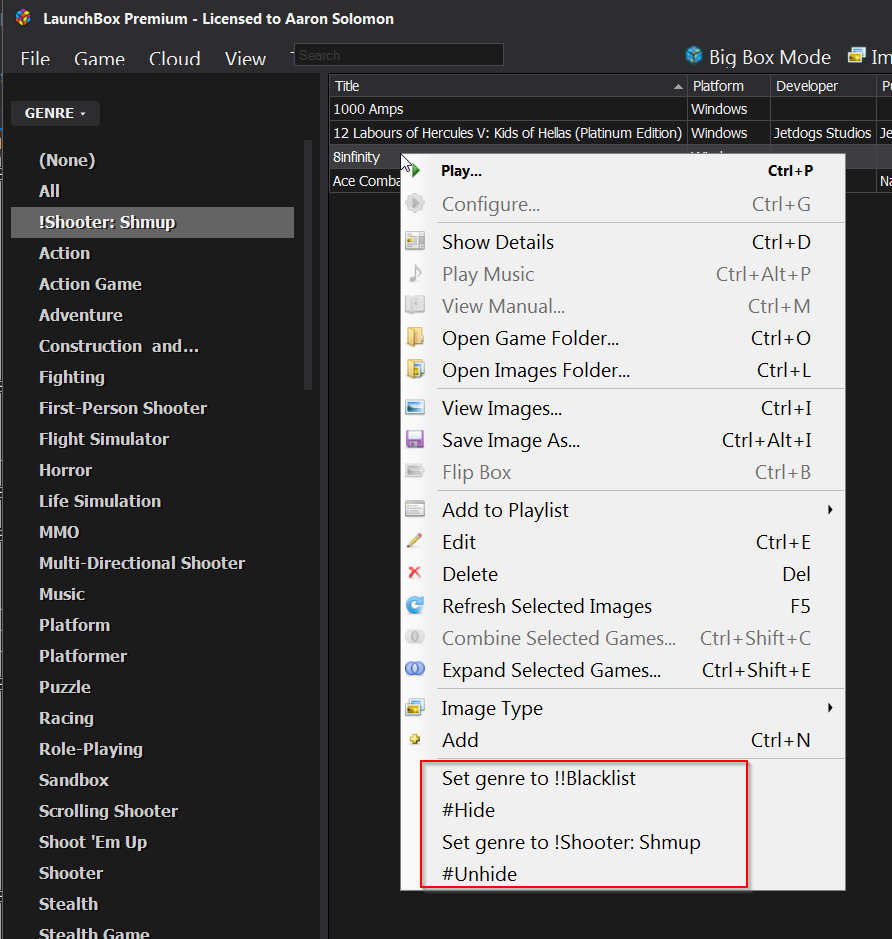The width and height of the screenshot is (892, 939).
Task: Expand the Image Type submenu arrow
Action: point(830,708)
